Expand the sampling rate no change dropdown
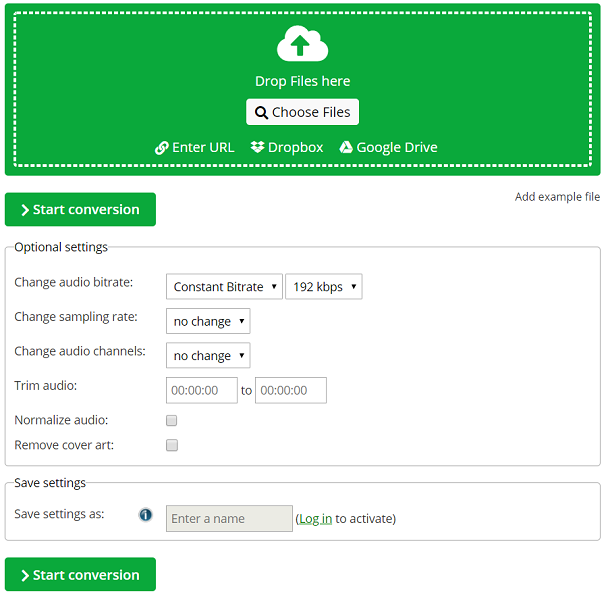This screenshot has height=600, width=610. [x=208, y=321]
